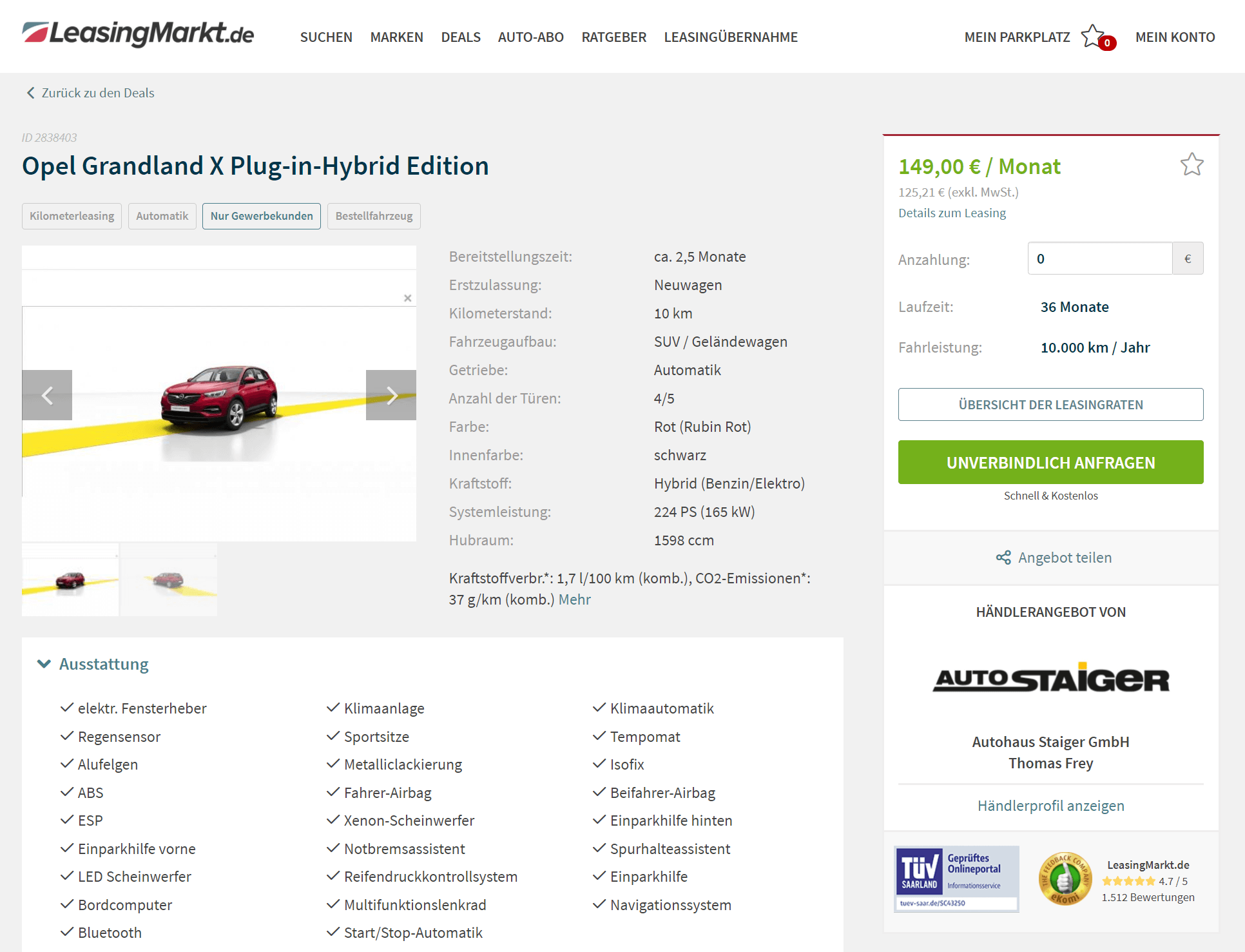
Task: Open the RATGEBER menu
Action: pos(613,37)
